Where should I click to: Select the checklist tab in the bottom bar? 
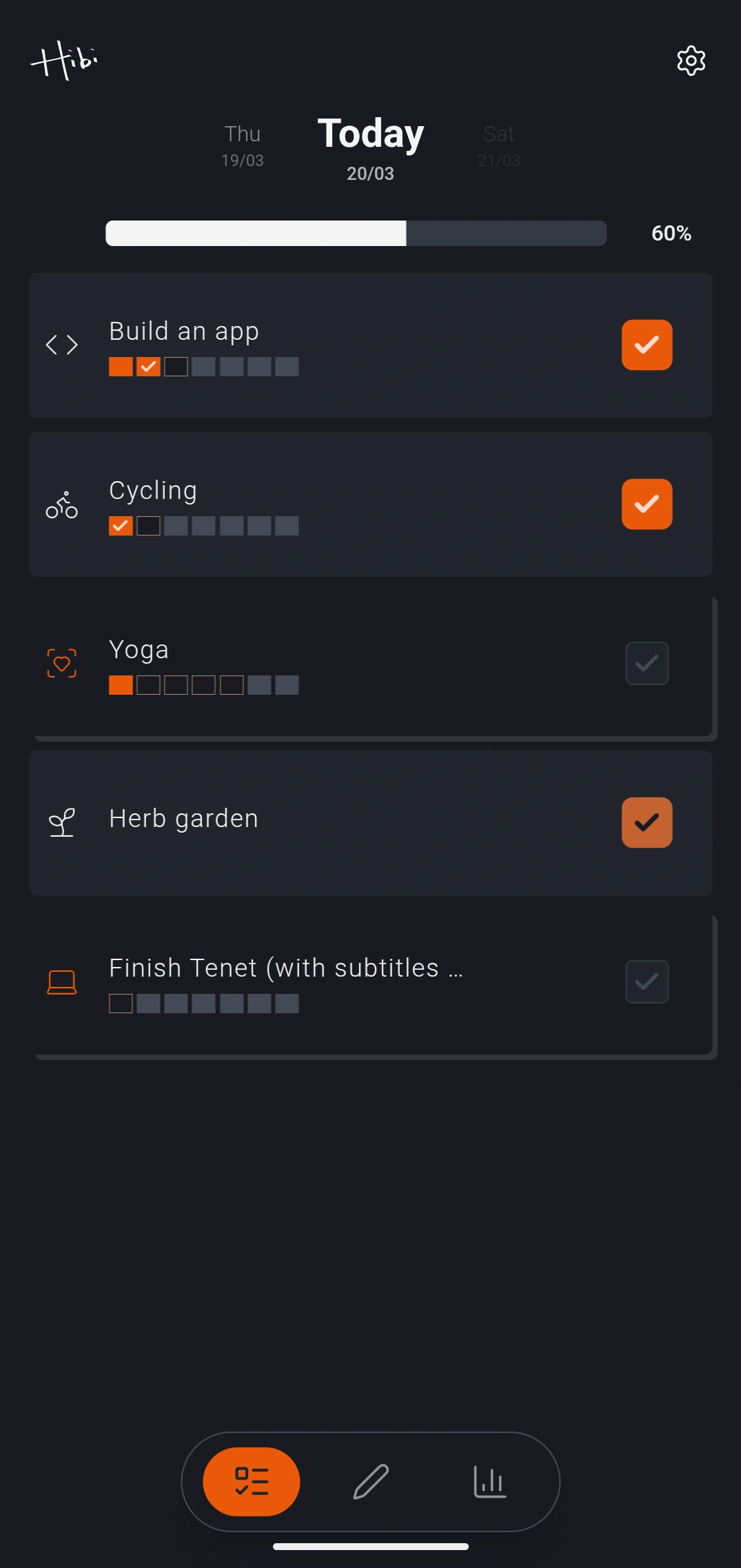(252, 1482)
